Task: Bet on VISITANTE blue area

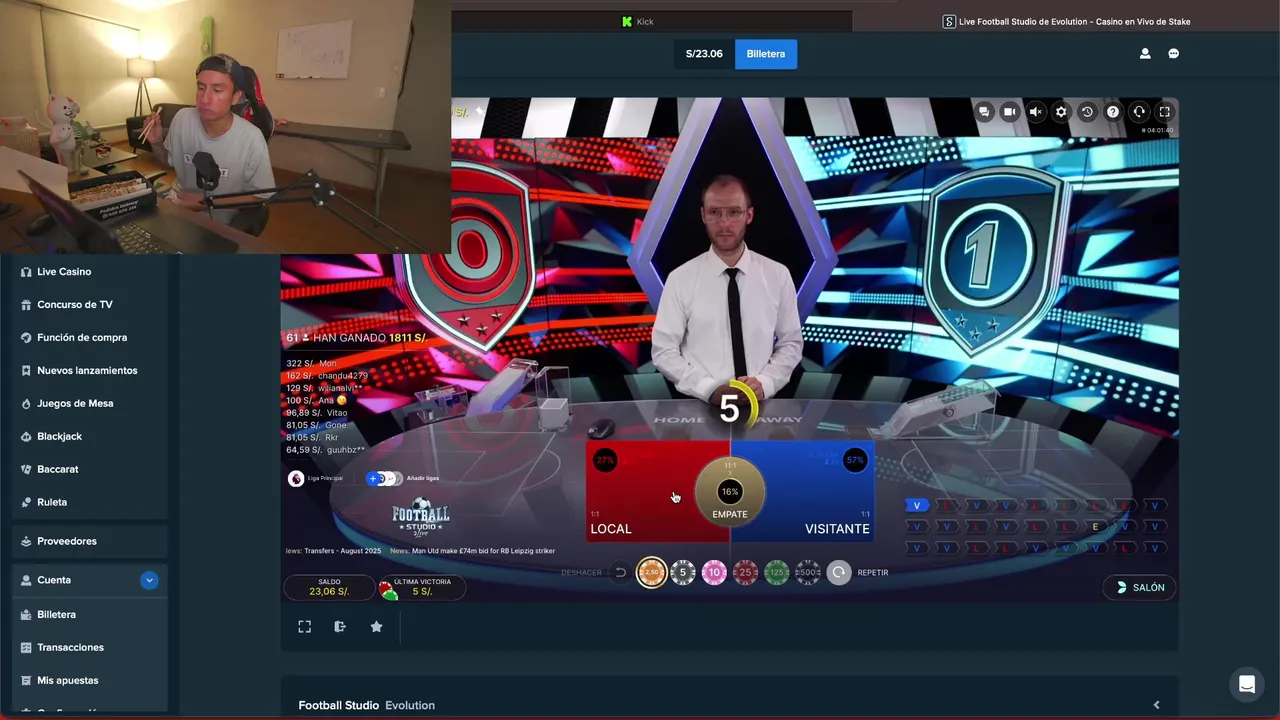Action: coord(815,492)
